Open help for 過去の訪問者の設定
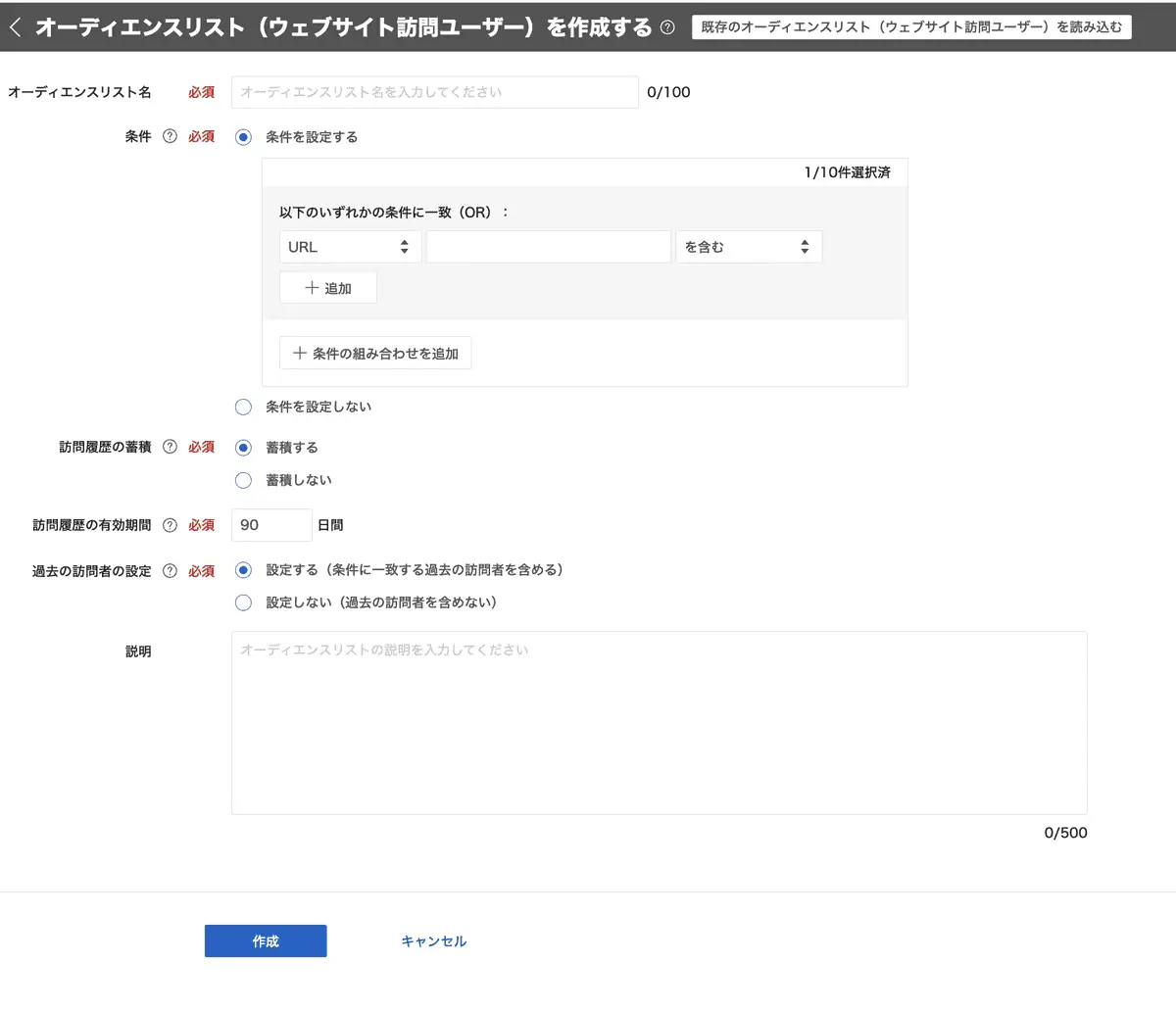 tap(169, 570)
